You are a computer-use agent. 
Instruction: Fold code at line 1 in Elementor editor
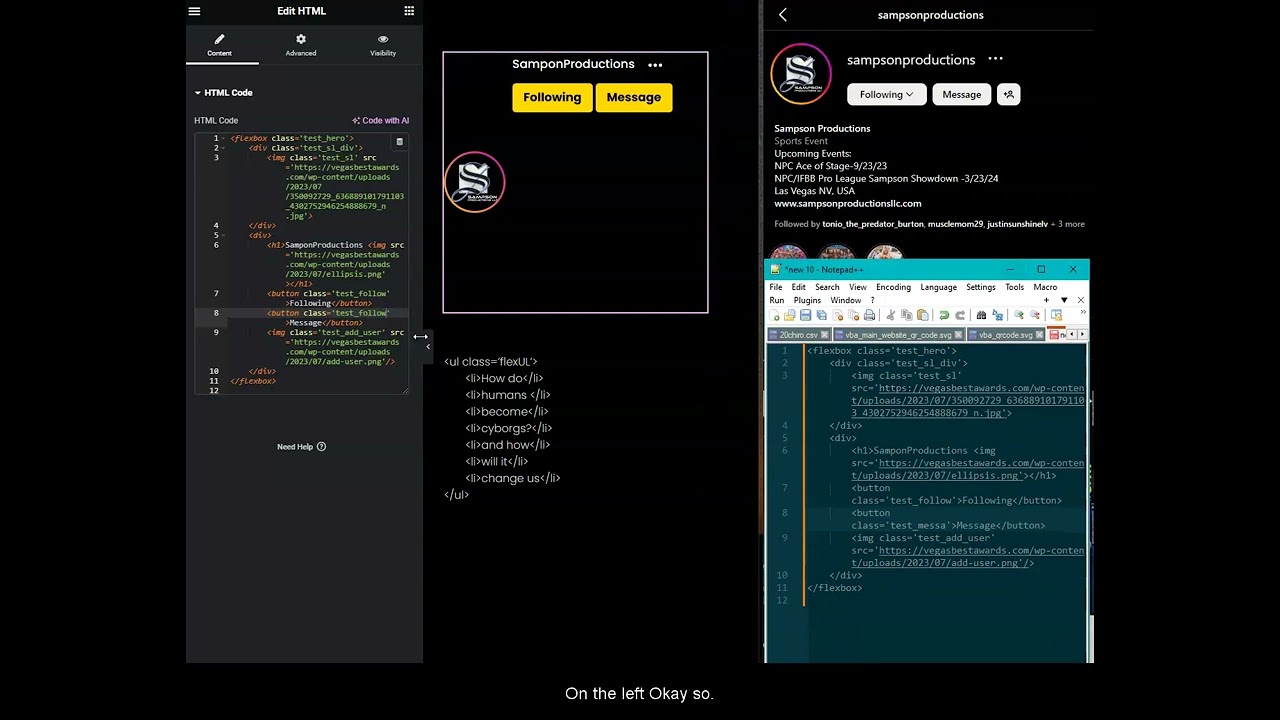(x=223, y=139)
